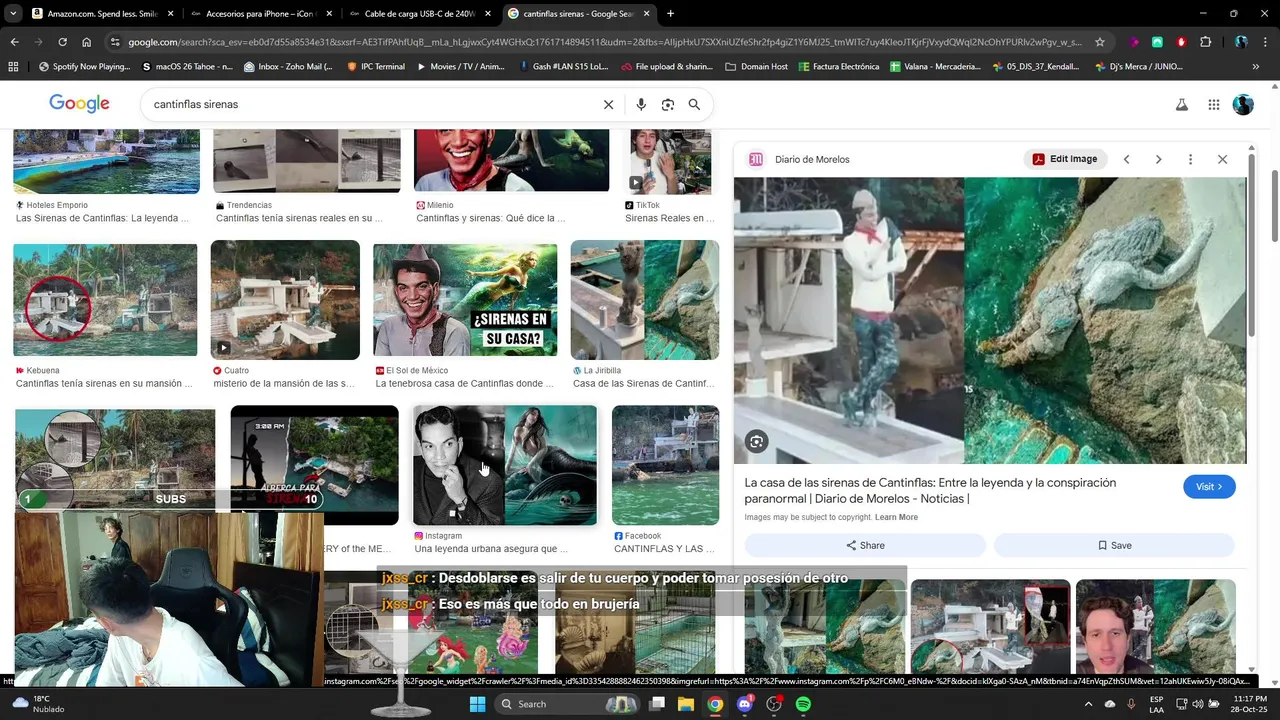
Task: Close the image preview panel
Action: coord(1222,159)
